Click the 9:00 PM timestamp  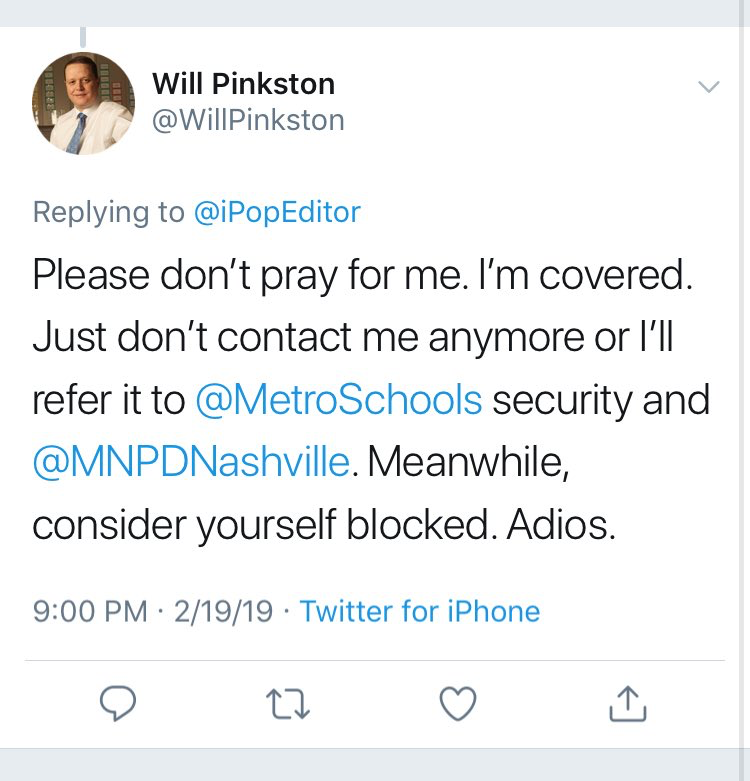point(90,611)
